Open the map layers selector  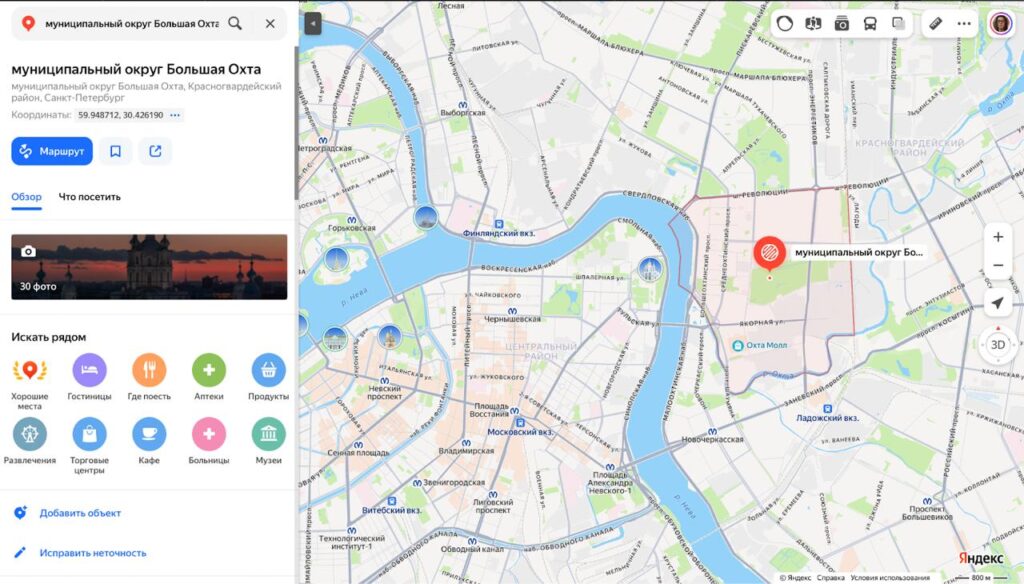pos(898,24)
